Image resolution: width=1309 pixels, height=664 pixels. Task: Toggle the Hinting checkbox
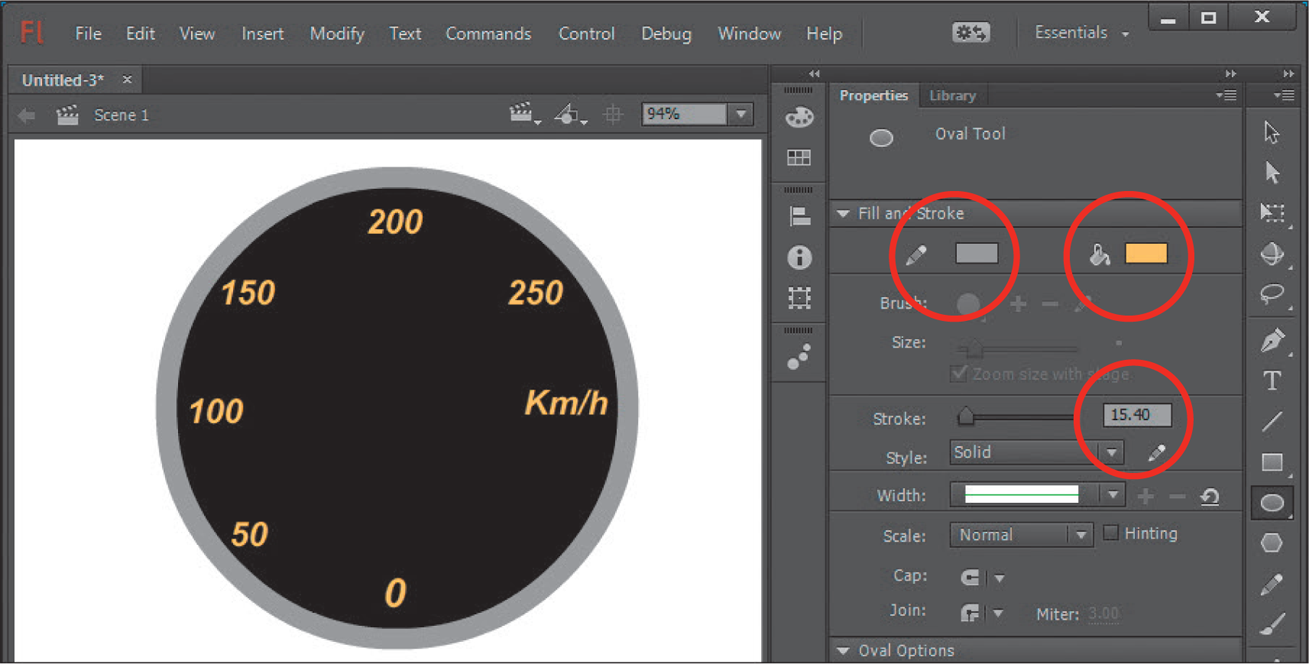point(1110,533)
